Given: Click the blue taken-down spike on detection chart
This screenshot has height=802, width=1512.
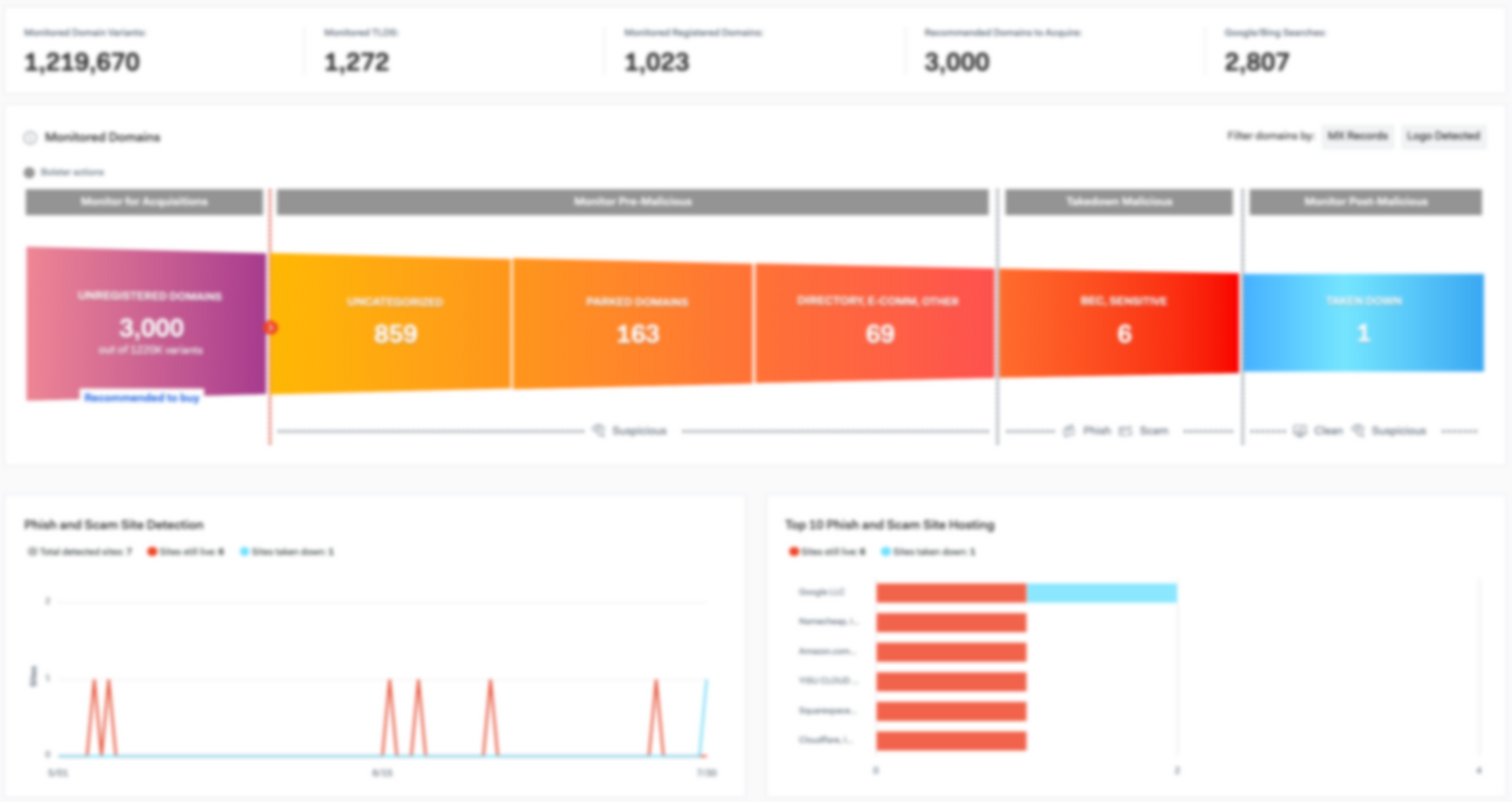Looking at the screenshot, I should tap(705, 717).
